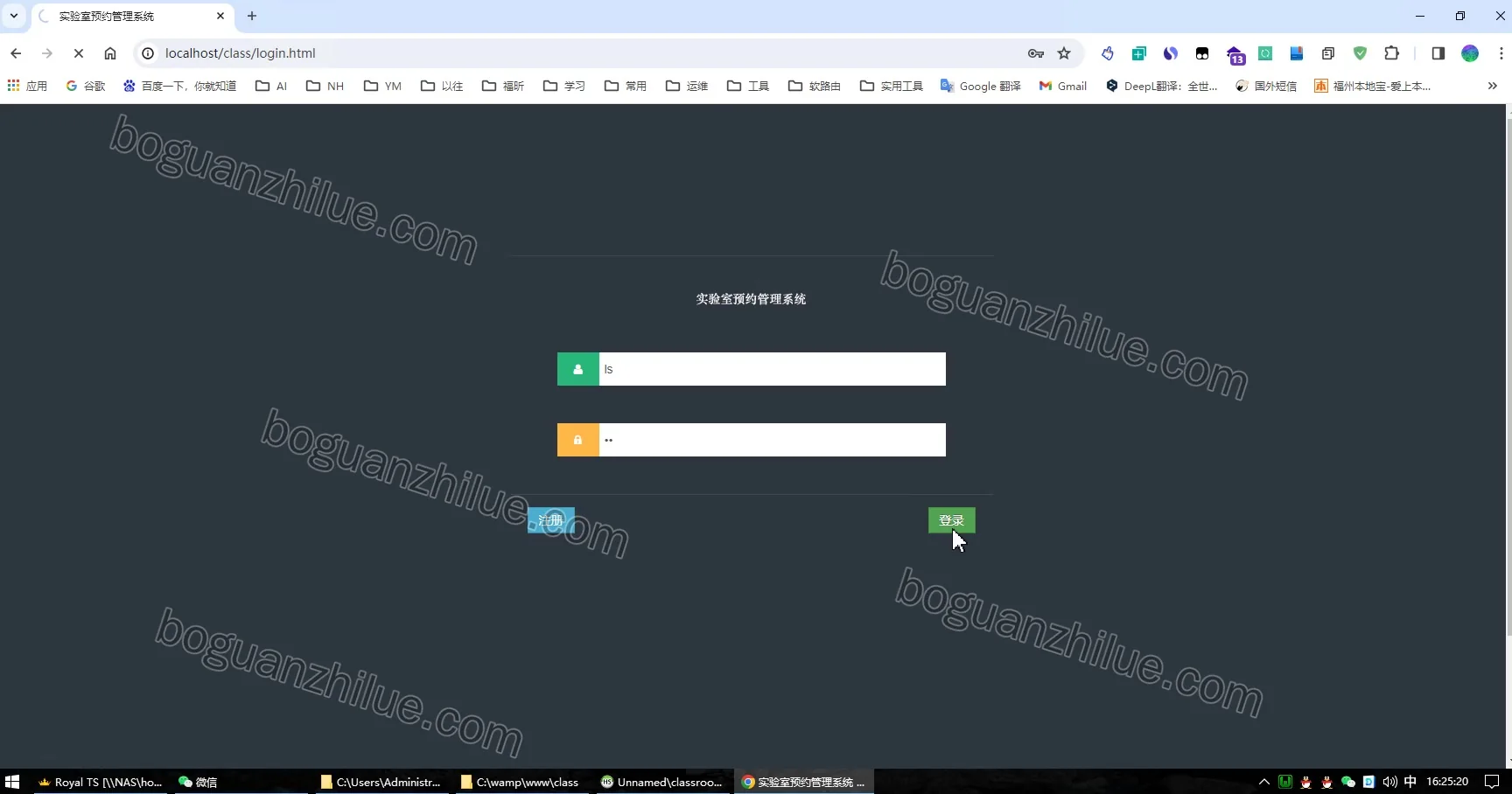Screen dimensions: 1512x794
Task: Click the purple extension icon with badge 13
Action: tap(1235, 55)
